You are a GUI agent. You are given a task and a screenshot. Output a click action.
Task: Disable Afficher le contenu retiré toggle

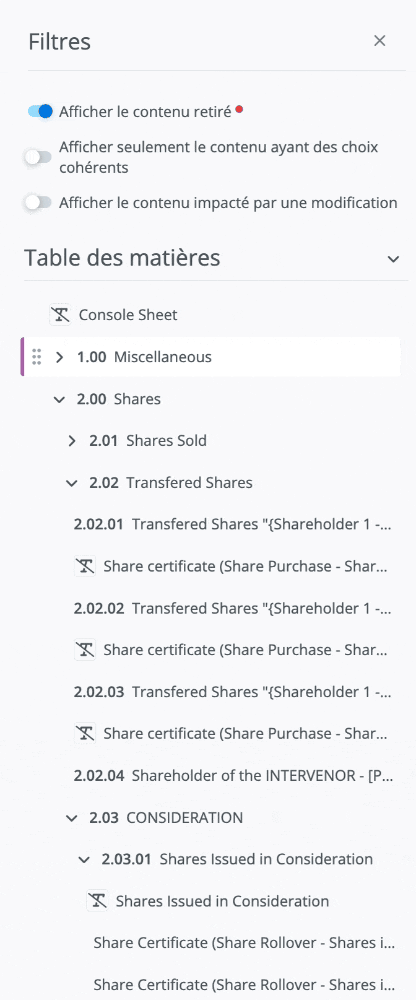click(40, 112)
